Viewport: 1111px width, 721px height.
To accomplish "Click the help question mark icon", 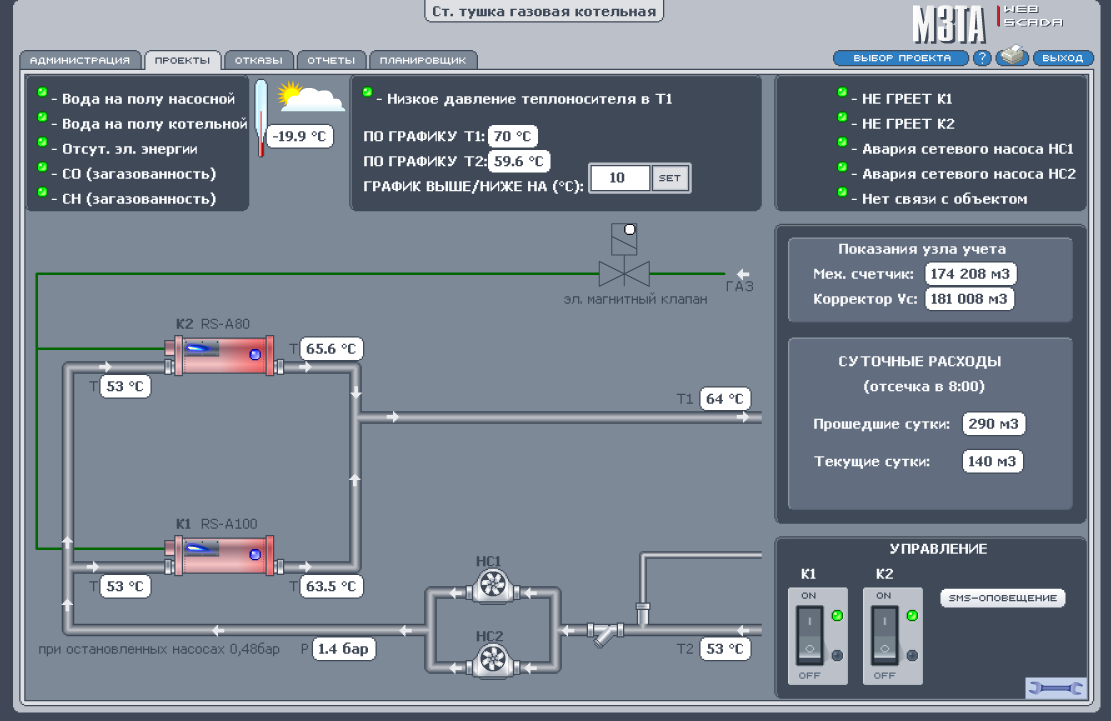I will [981, 58].
